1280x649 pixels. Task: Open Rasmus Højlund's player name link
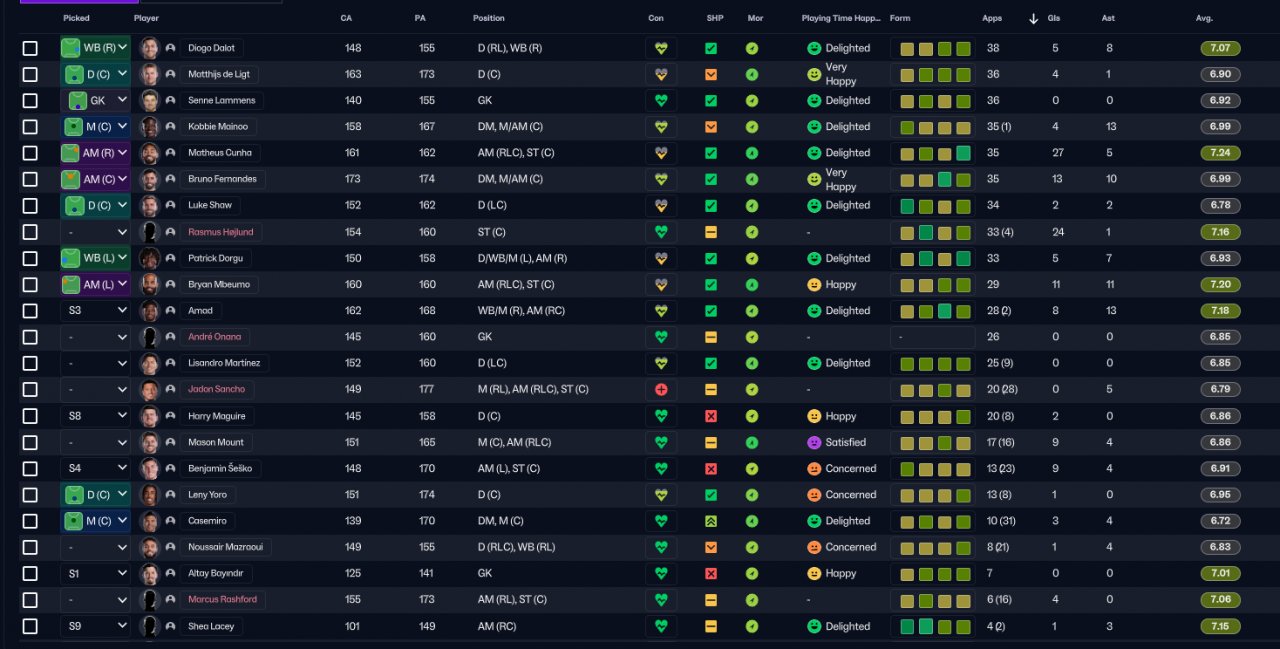[221, 232]
